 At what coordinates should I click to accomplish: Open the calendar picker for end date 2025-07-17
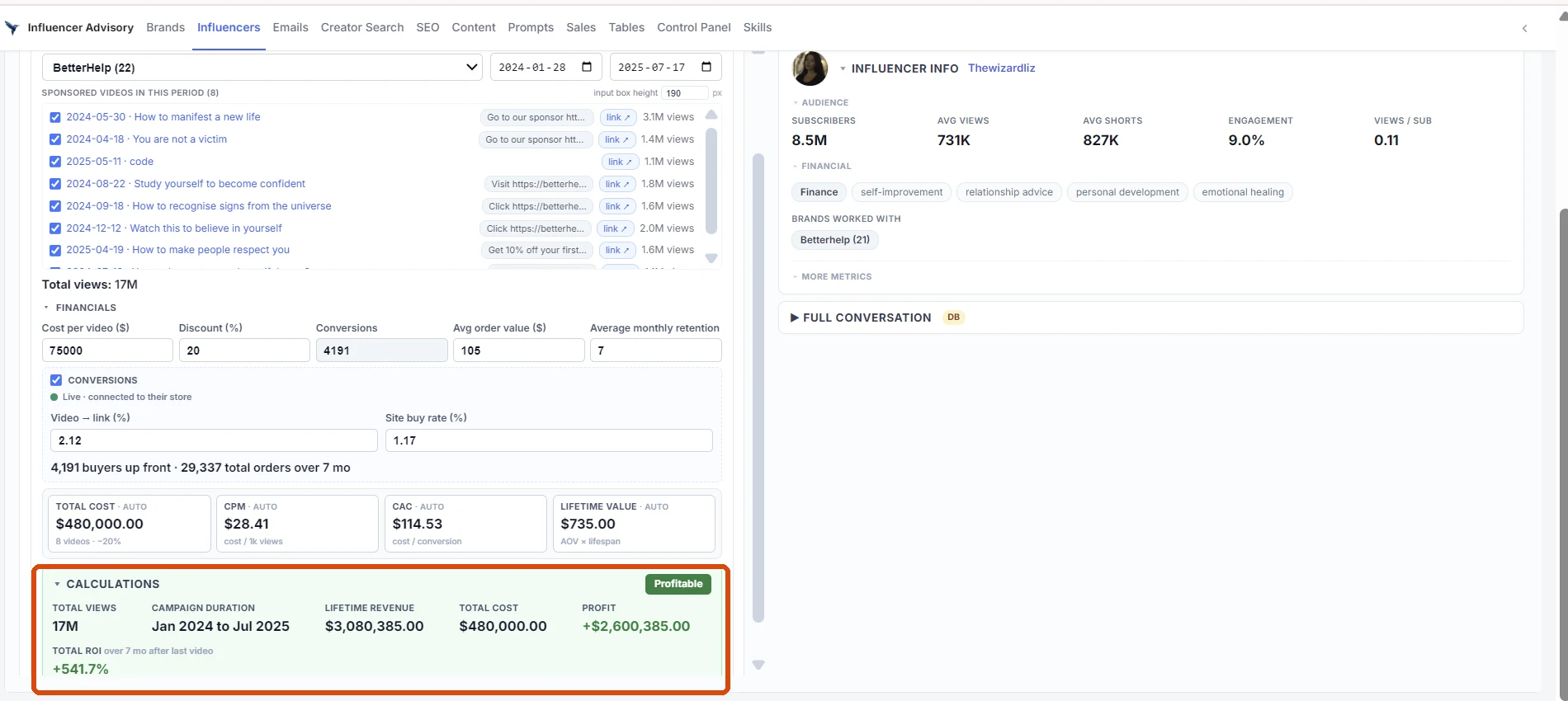(706, 67)
